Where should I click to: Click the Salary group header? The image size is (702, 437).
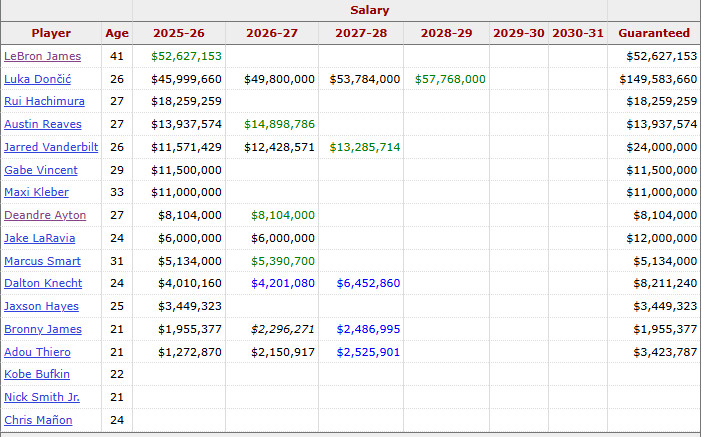(x=369, y=10)
